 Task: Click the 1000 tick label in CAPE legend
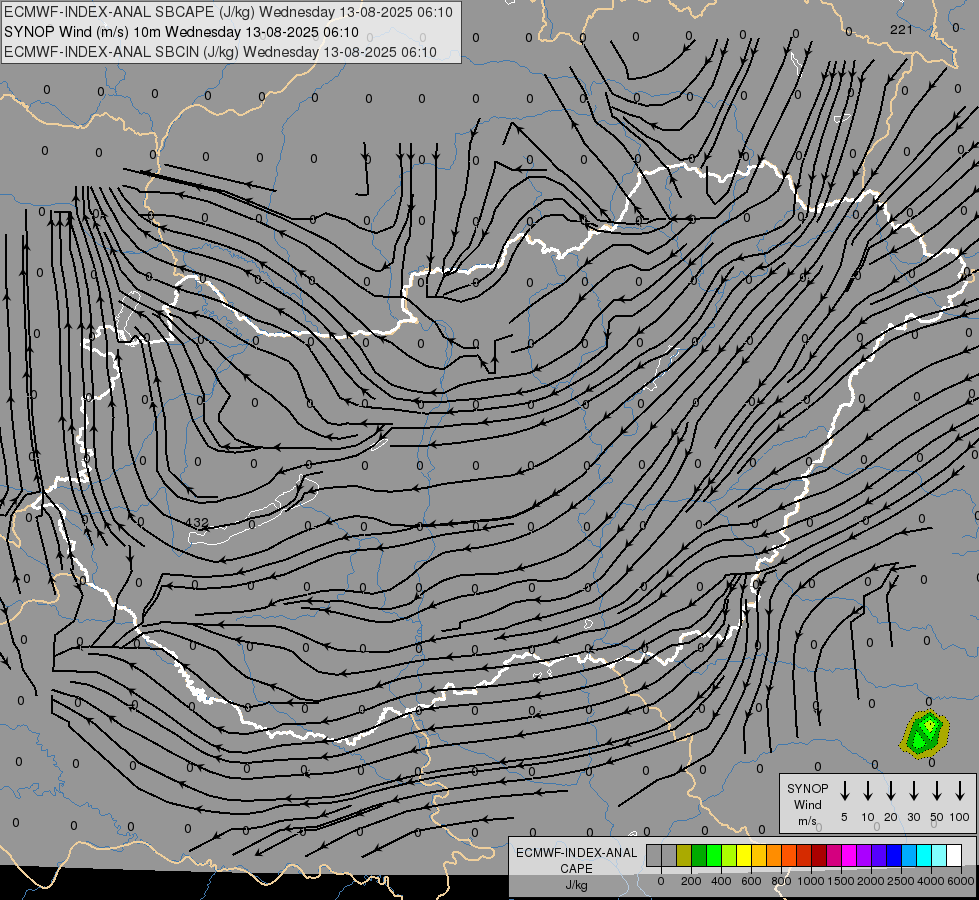(x=811, y=881)
